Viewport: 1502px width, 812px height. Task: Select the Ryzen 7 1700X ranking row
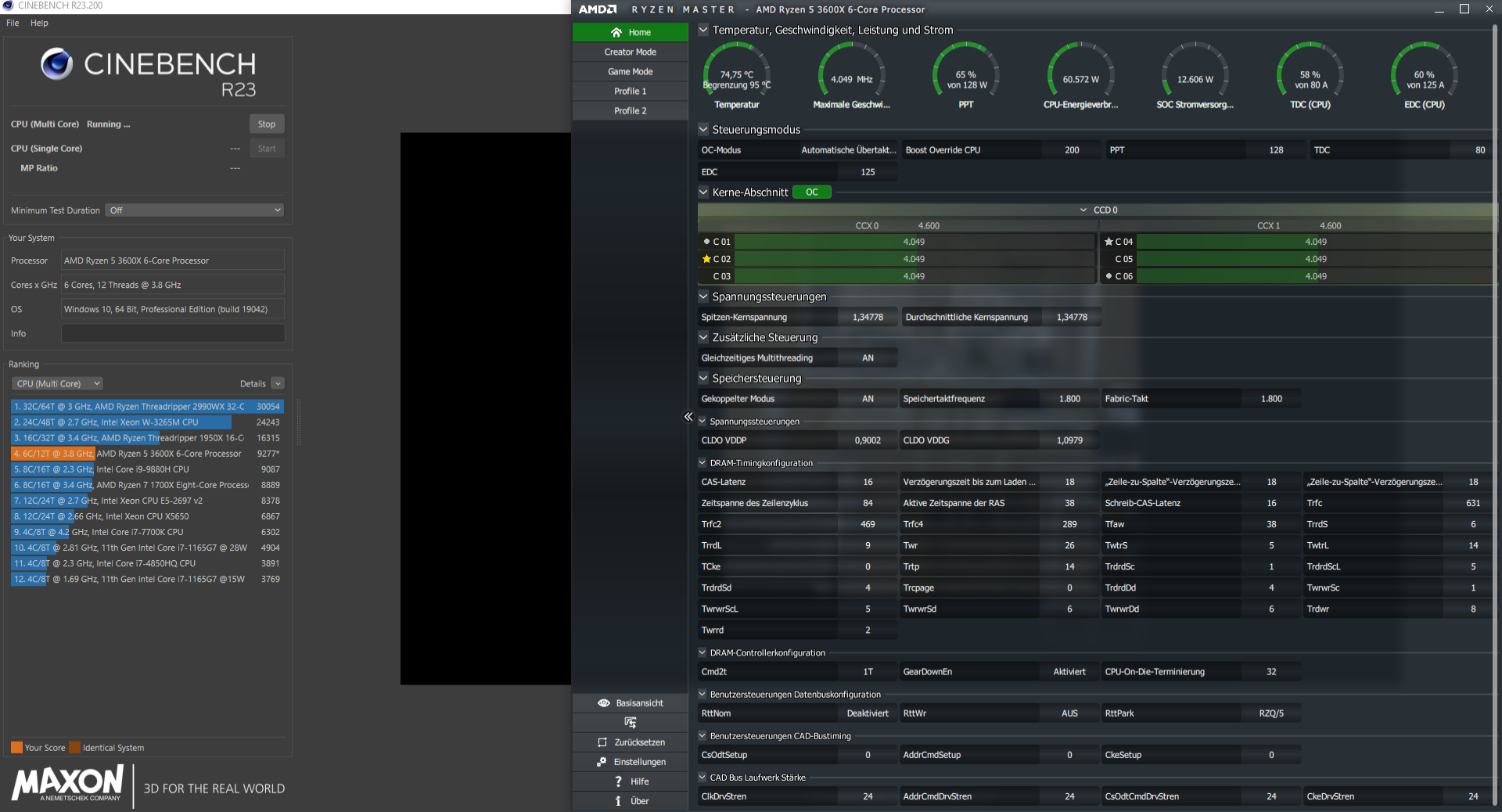[x=147, y=485]
